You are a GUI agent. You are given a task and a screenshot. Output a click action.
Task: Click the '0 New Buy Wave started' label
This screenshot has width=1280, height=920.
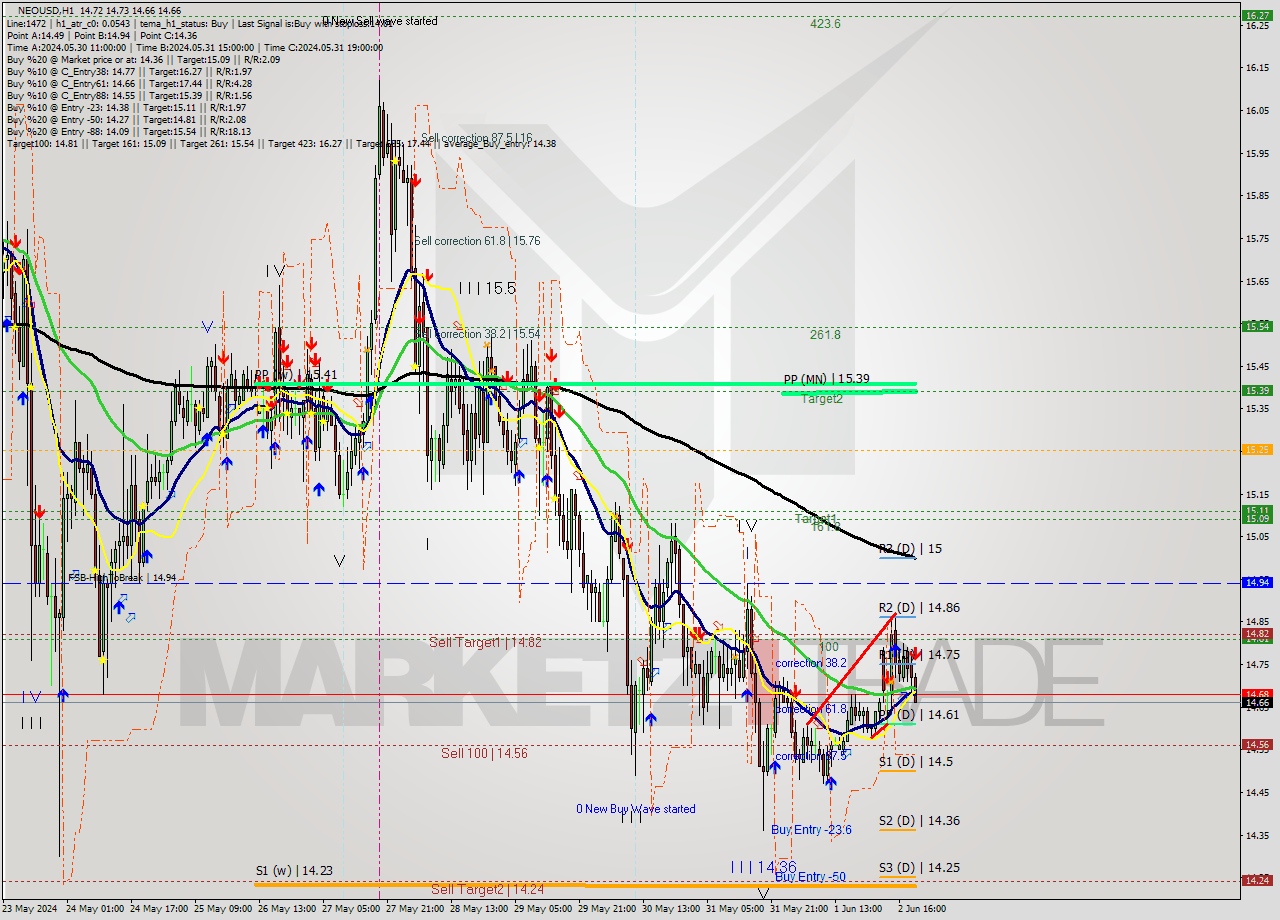click(x=635, y=809)
